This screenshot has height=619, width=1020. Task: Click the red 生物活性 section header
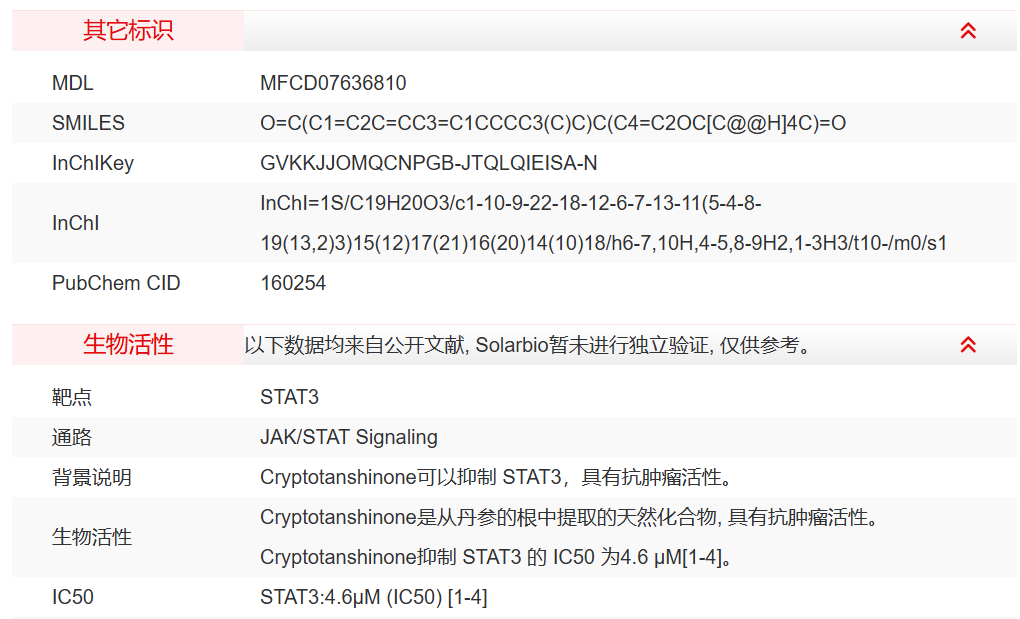(128, 345)
